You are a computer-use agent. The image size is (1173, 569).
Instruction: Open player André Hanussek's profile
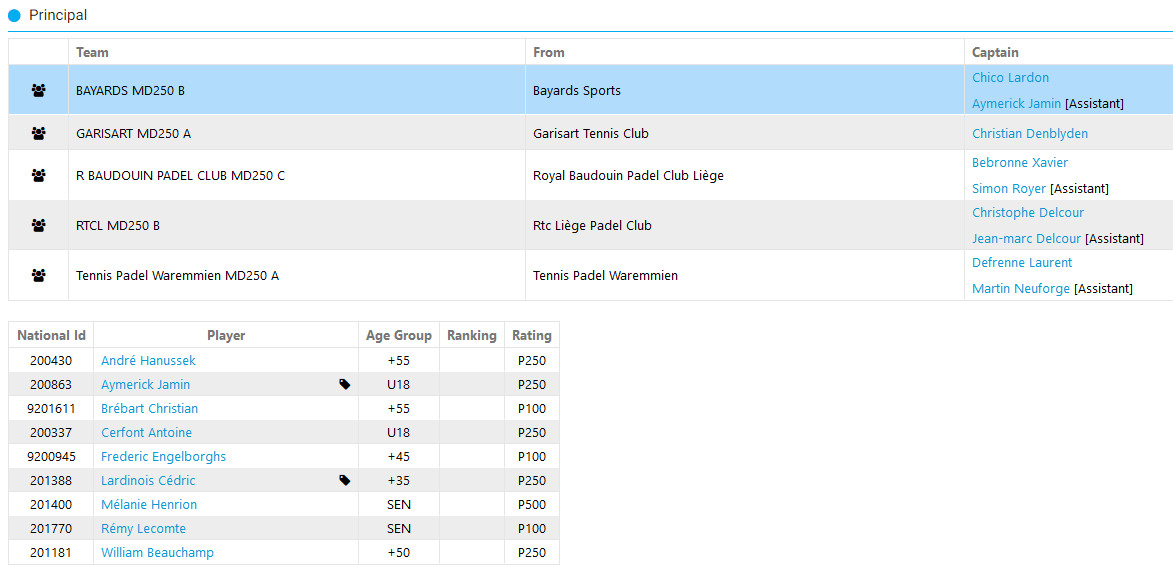coord(148,361)
